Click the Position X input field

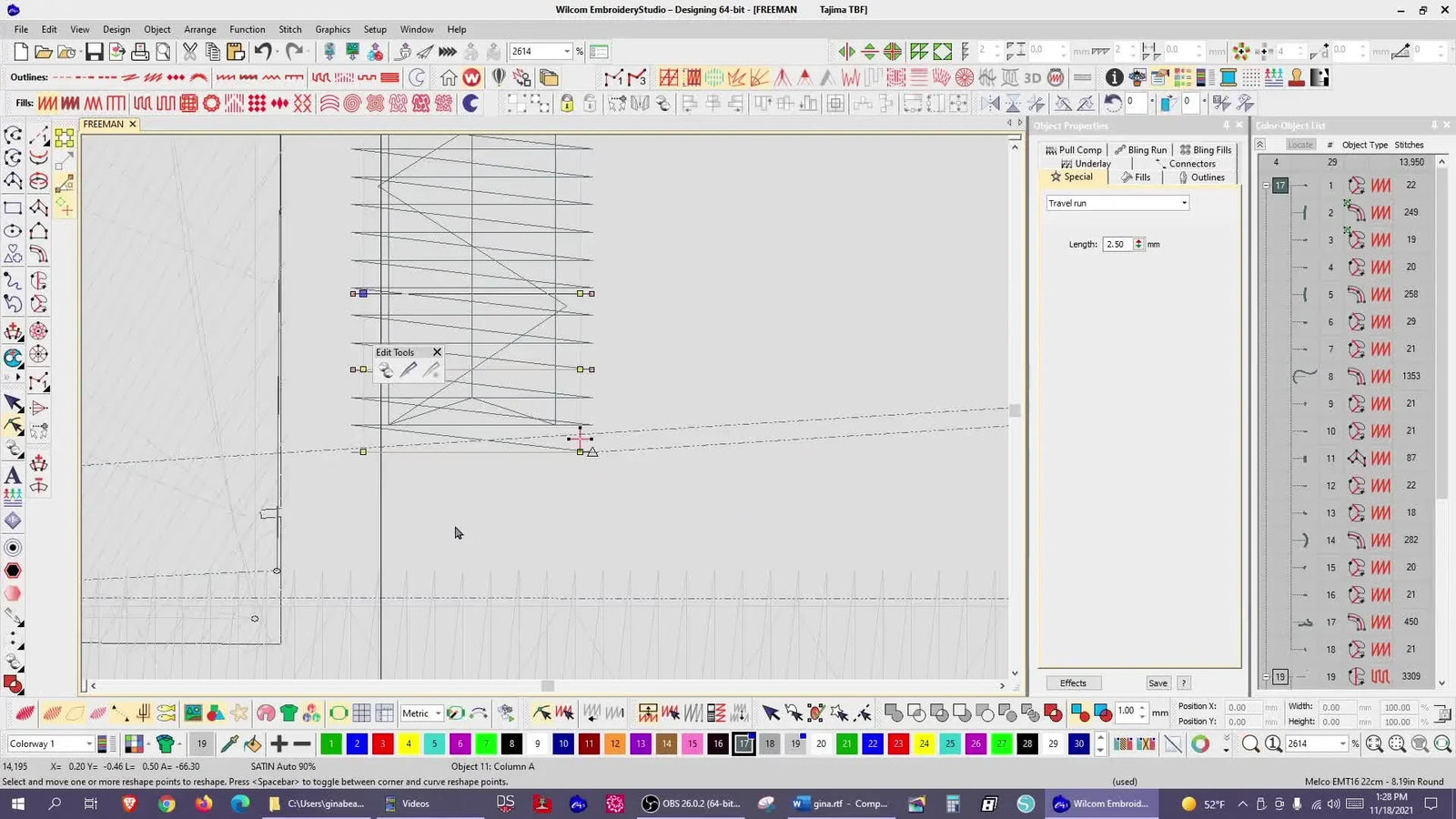tap(1242, 707)
